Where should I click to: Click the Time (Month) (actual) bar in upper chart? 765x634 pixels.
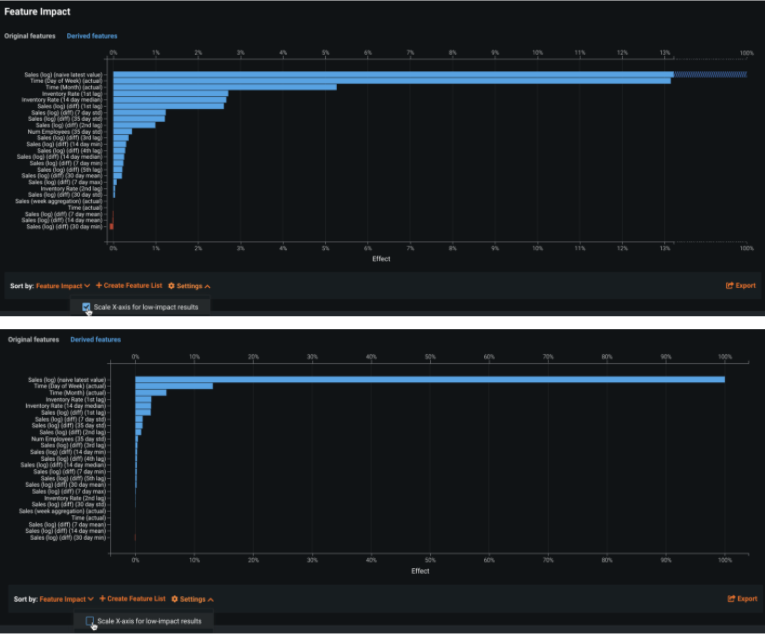[224, 87]
